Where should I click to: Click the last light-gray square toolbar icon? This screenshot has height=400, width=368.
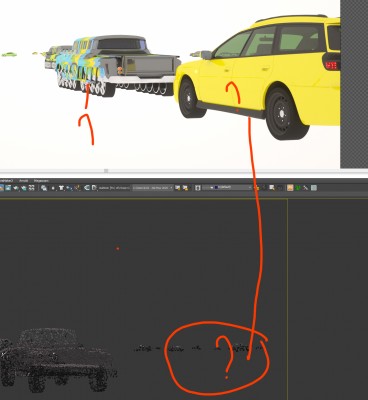314,188
